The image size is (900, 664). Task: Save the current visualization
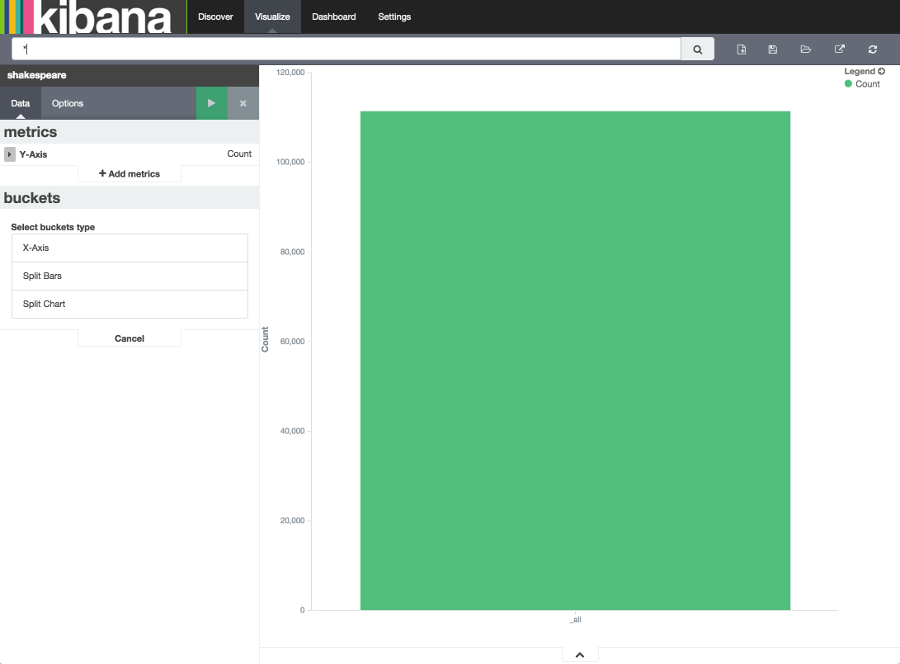772,48
